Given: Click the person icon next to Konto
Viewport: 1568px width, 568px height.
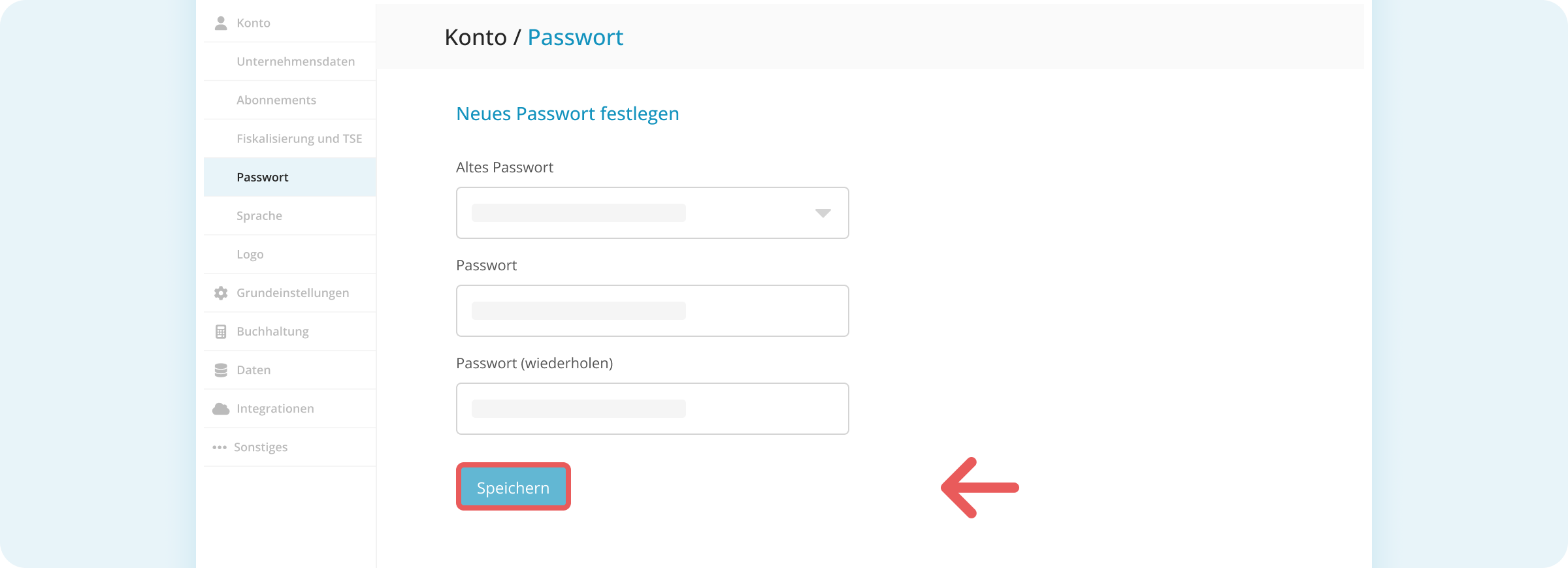Looking at the screenshot, I should pyautogui.click(x=221, y=22).
